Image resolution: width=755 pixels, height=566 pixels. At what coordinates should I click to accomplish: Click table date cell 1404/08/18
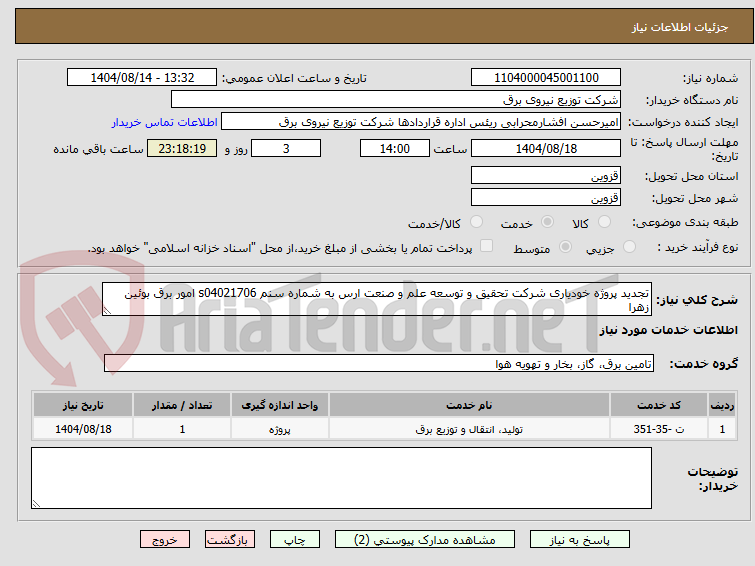(83, 429)
